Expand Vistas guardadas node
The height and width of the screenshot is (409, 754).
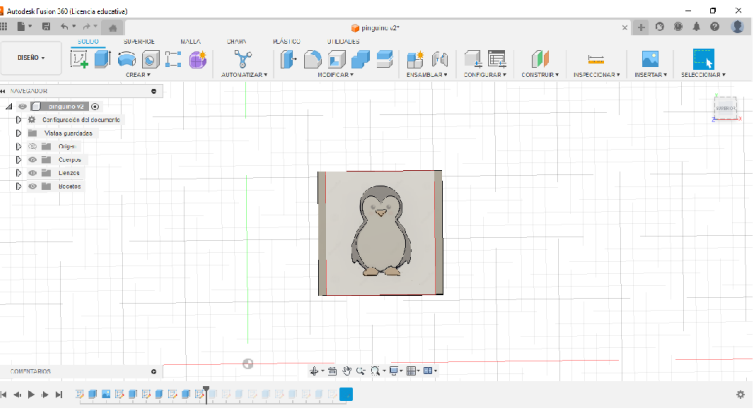[18, 133]
